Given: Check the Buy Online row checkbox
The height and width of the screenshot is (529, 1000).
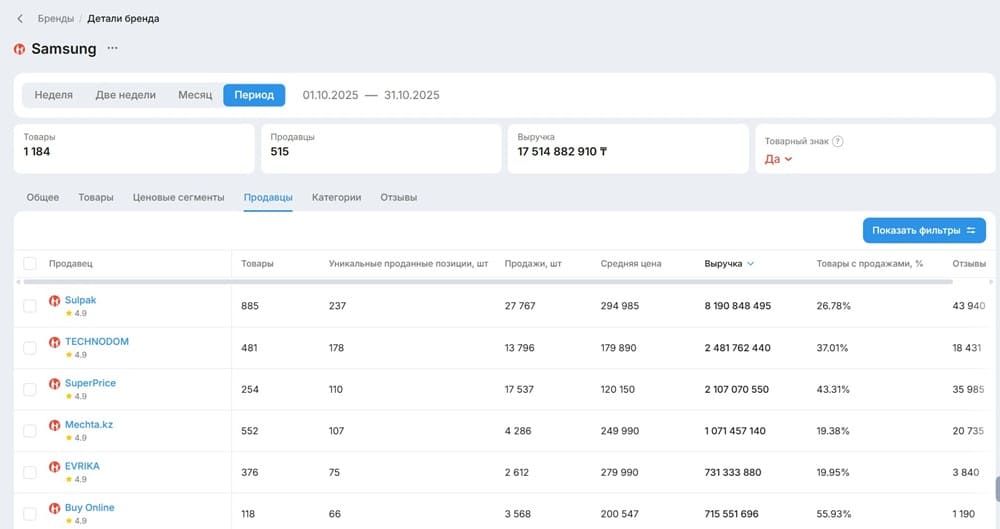Looking at the screenshot, I should 30,514.
